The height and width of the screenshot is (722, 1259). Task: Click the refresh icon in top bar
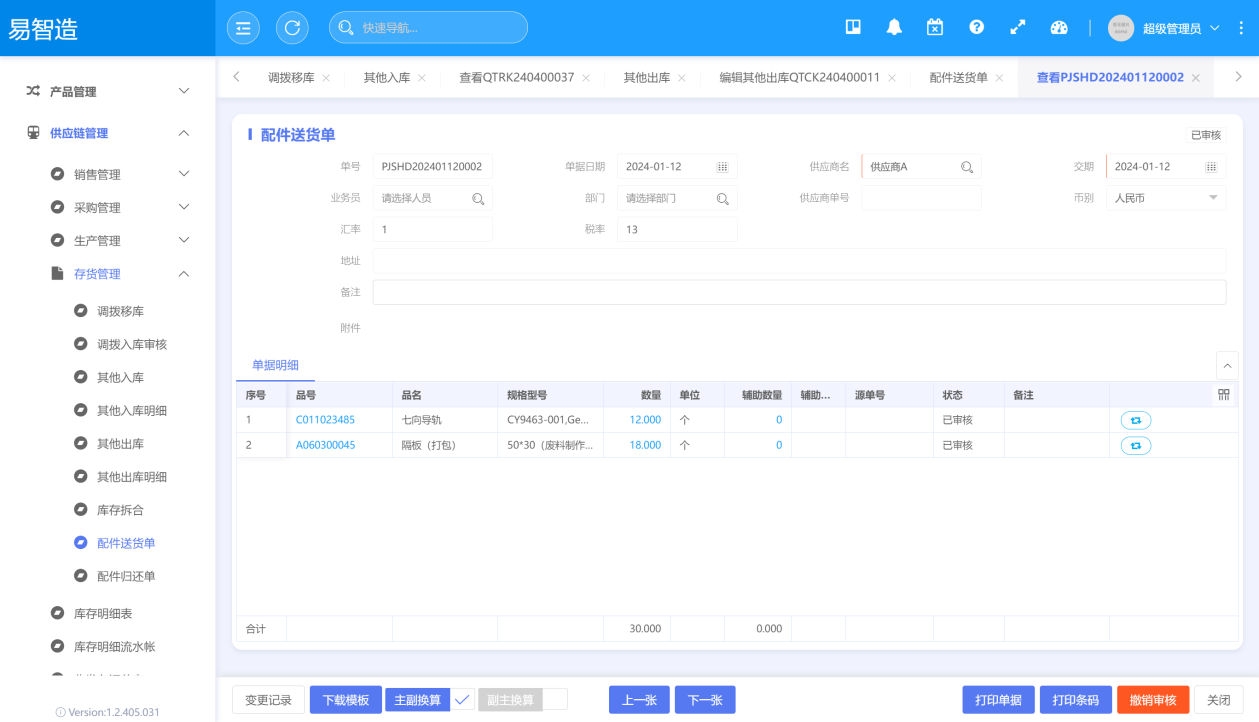tap(292, 28)
